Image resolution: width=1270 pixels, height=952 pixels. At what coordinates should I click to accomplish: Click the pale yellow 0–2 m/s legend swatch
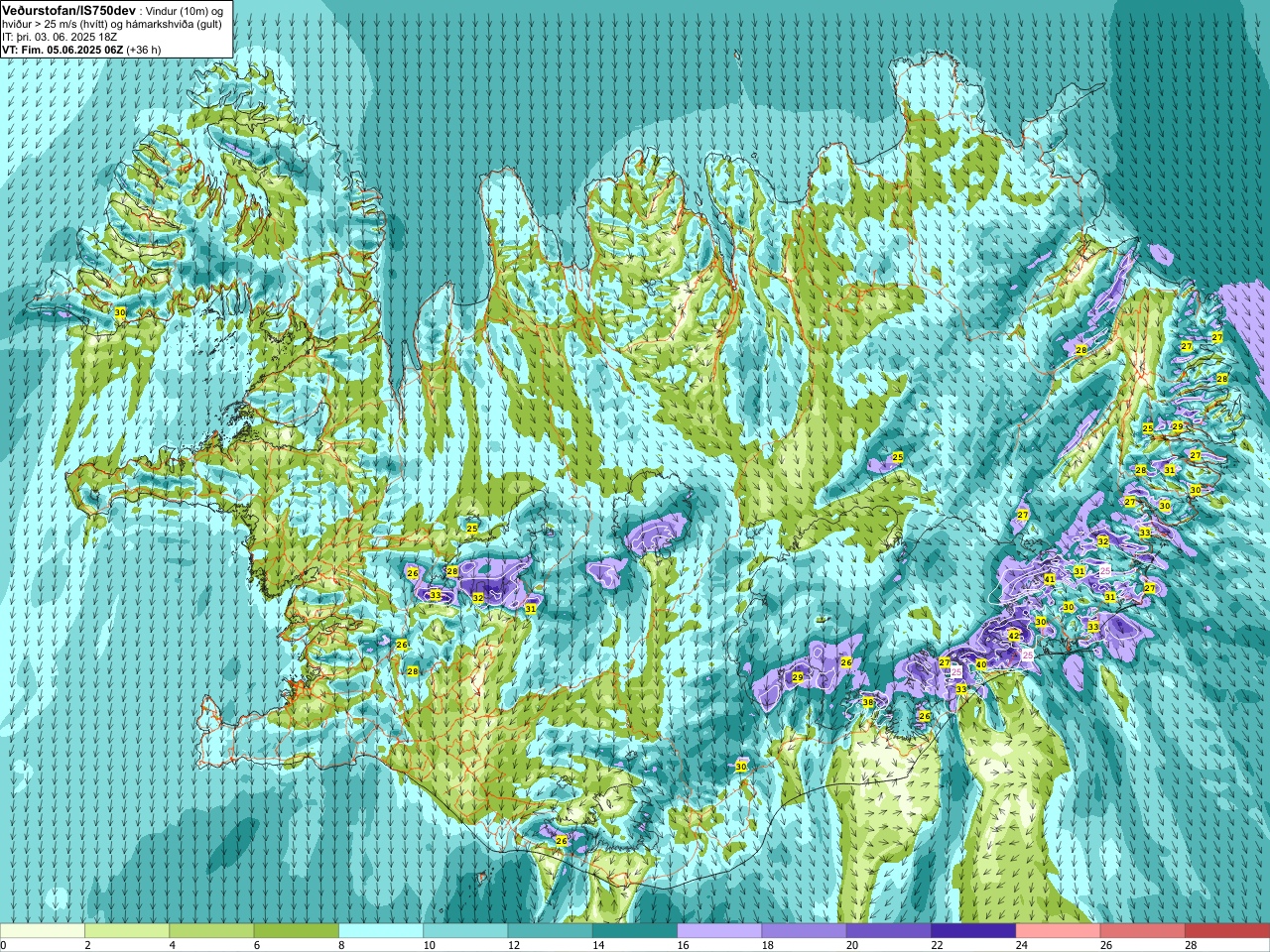pos(43,931)
